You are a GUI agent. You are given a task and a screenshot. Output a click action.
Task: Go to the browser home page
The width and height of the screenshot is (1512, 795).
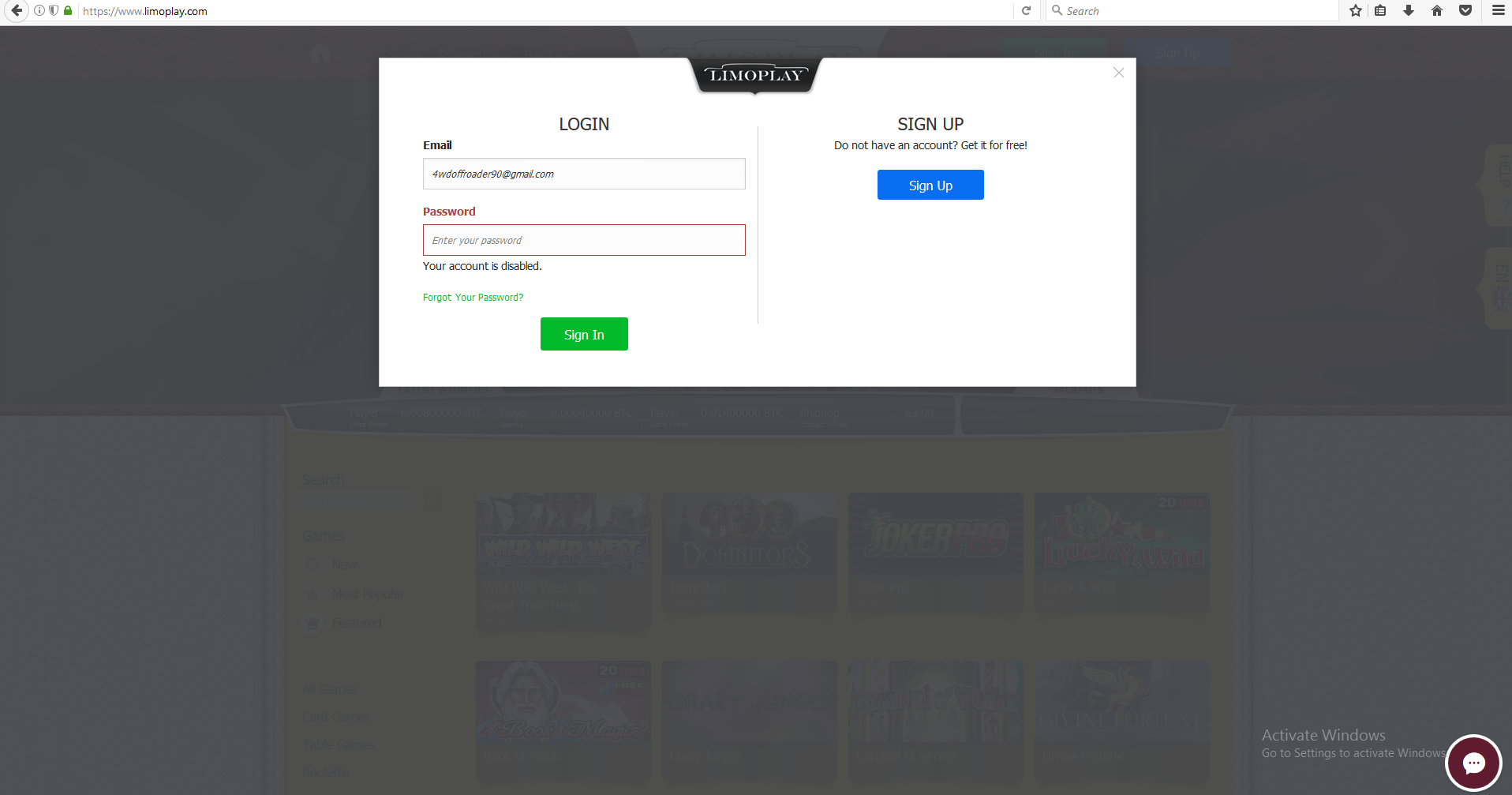coord(1437,11)
